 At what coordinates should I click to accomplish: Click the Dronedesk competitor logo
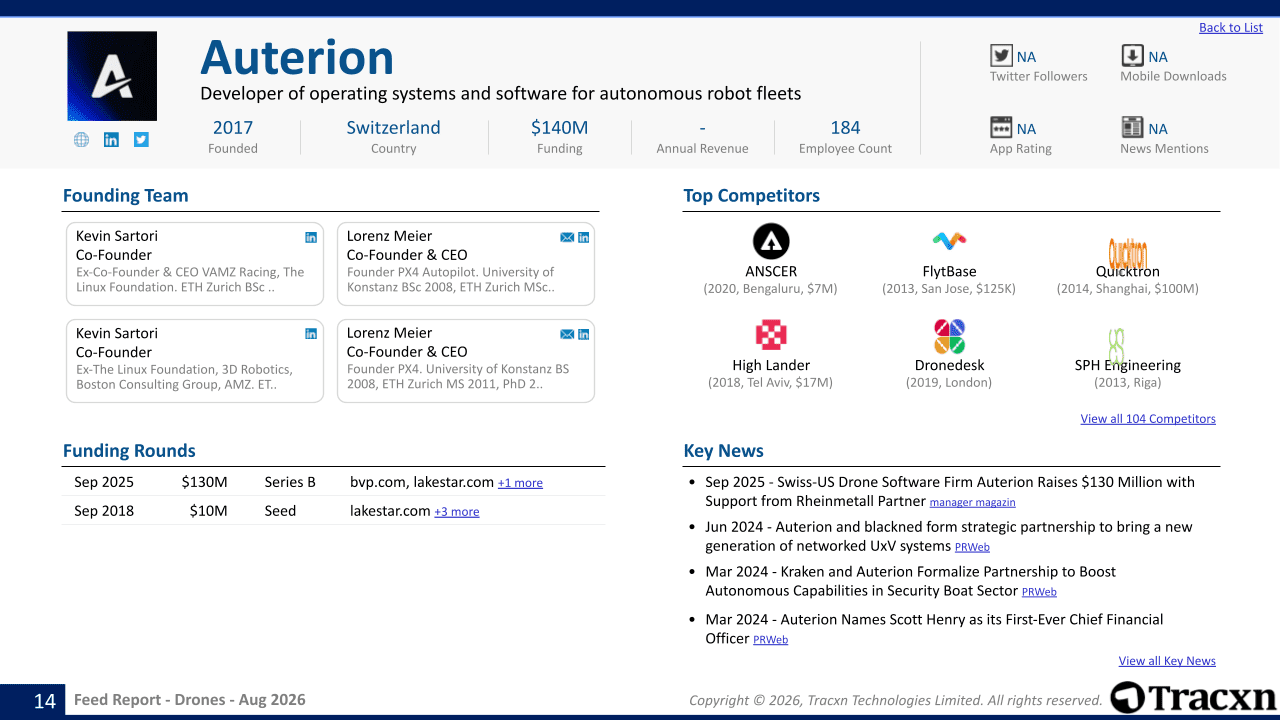coord(949,337)
